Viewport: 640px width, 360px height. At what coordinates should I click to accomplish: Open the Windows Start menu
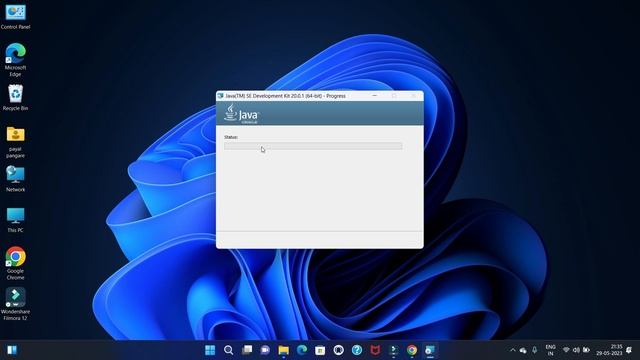[210, 350]
